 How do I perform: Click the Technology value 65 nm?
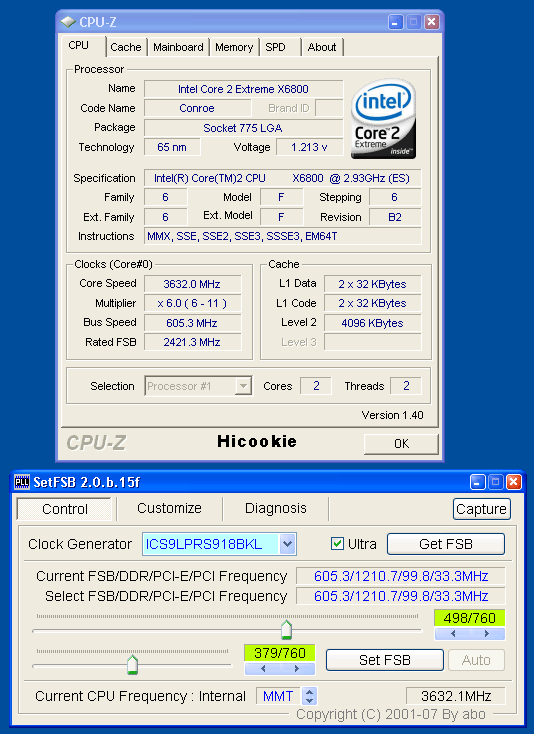(x=172, y=147)
